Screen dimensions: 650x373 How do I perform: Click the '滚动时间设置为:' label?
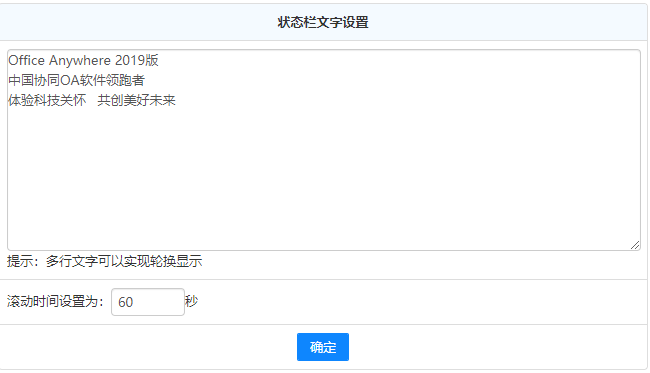[x=55, y=301]
